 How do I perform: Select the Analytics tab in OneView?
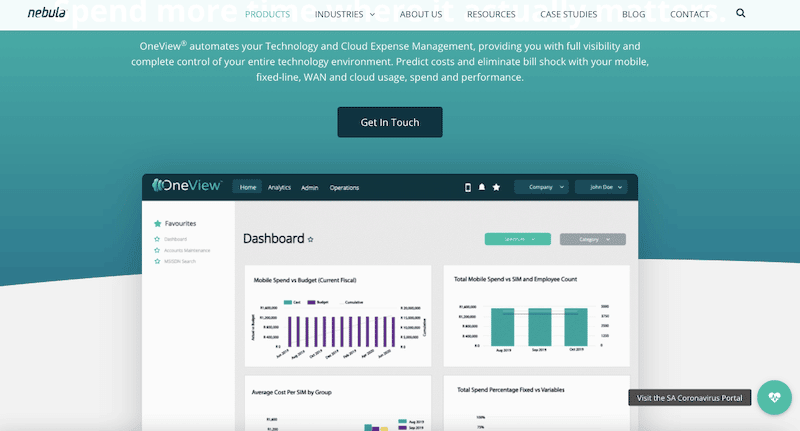pos(279,187)
